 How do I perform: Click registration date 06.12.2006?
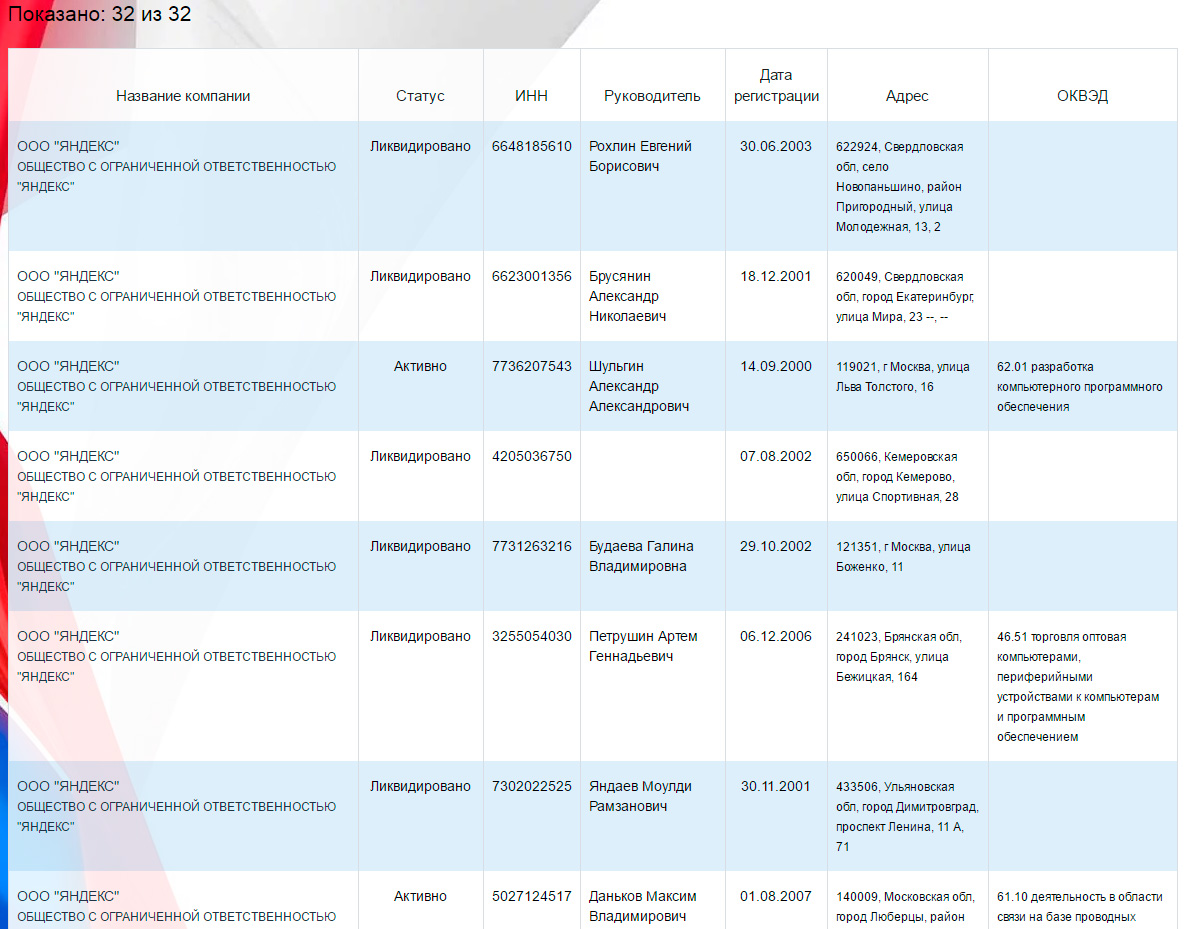point(776,636)
